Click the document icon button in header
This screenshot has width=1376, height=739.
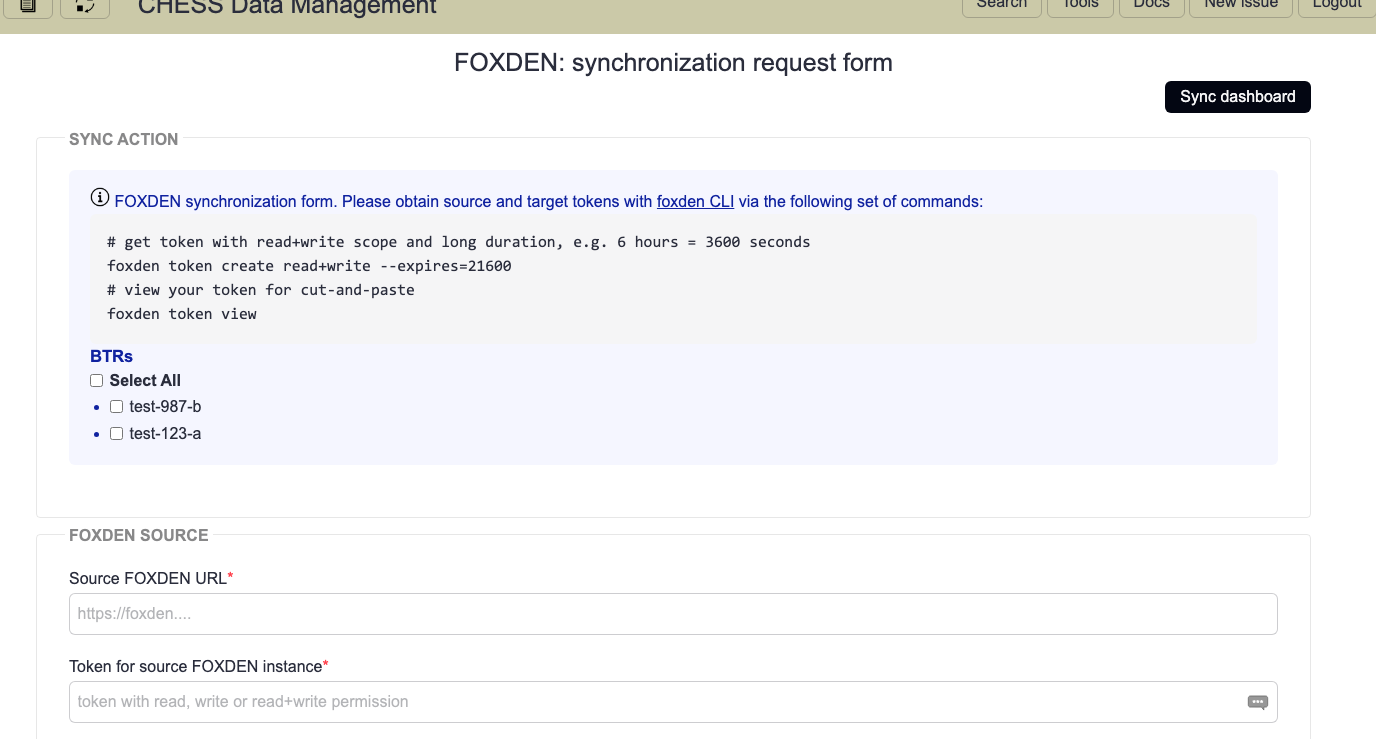28,7
